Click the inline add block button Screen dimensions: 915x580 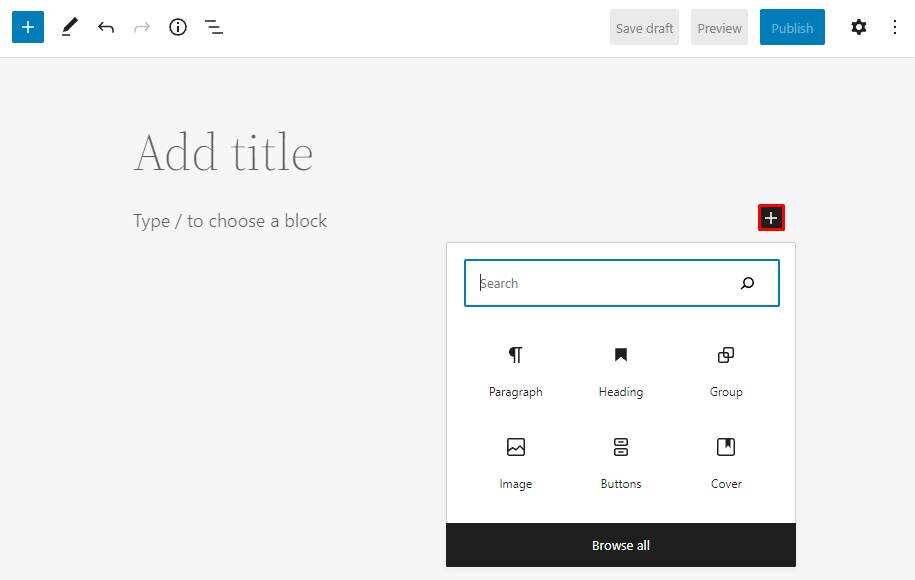tap(771, 218)
